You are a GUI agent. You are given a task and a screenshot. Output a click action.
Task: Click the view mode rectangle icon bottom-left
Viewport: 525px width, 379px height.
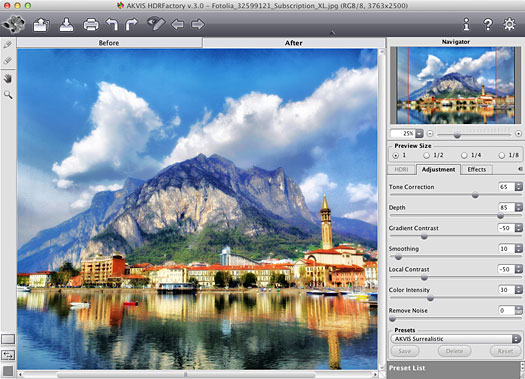click(x=8, y=339)
